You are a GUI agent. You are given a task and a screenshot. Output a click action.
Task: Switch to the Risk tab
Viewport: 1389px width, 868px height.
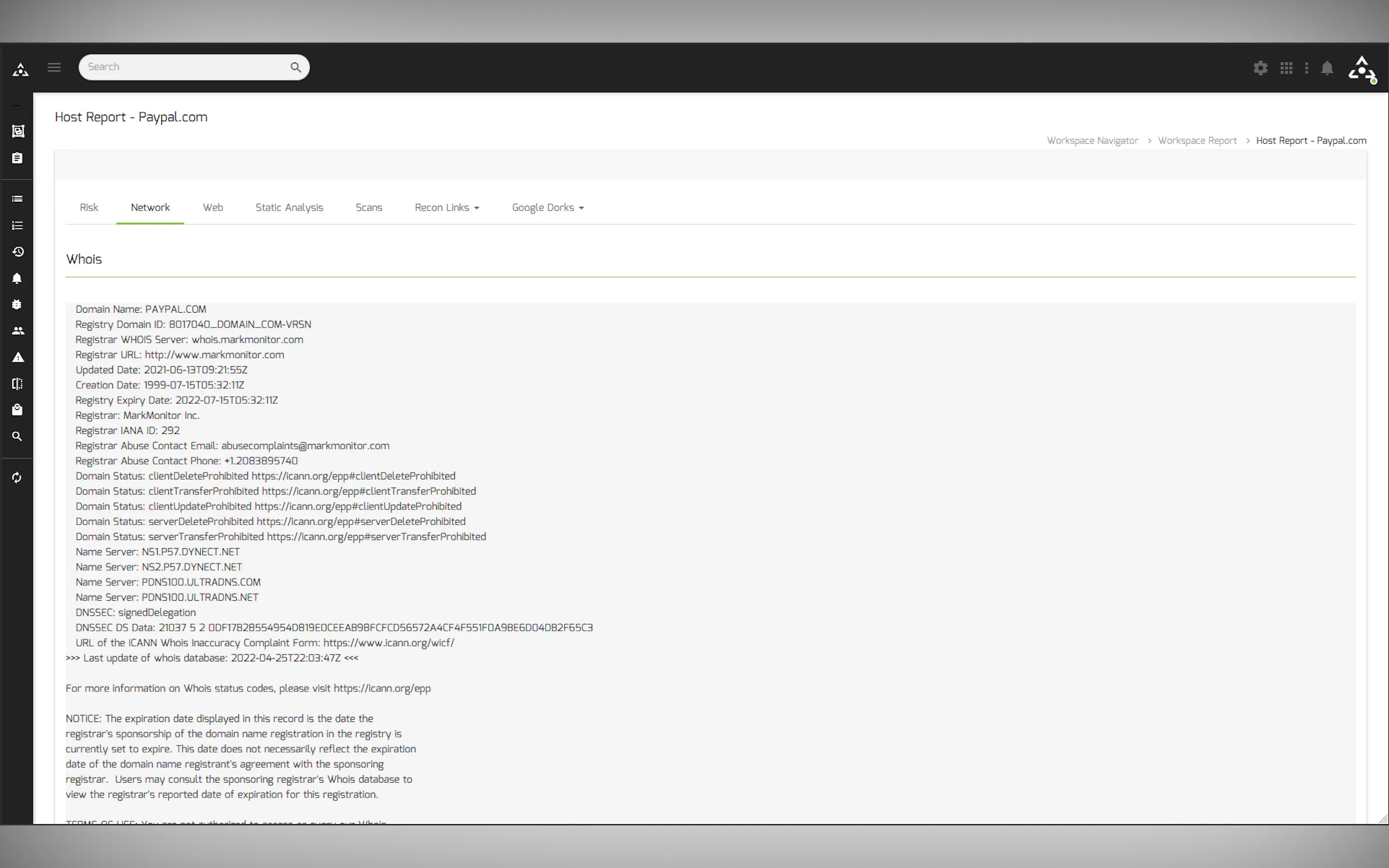pos(89,207)
